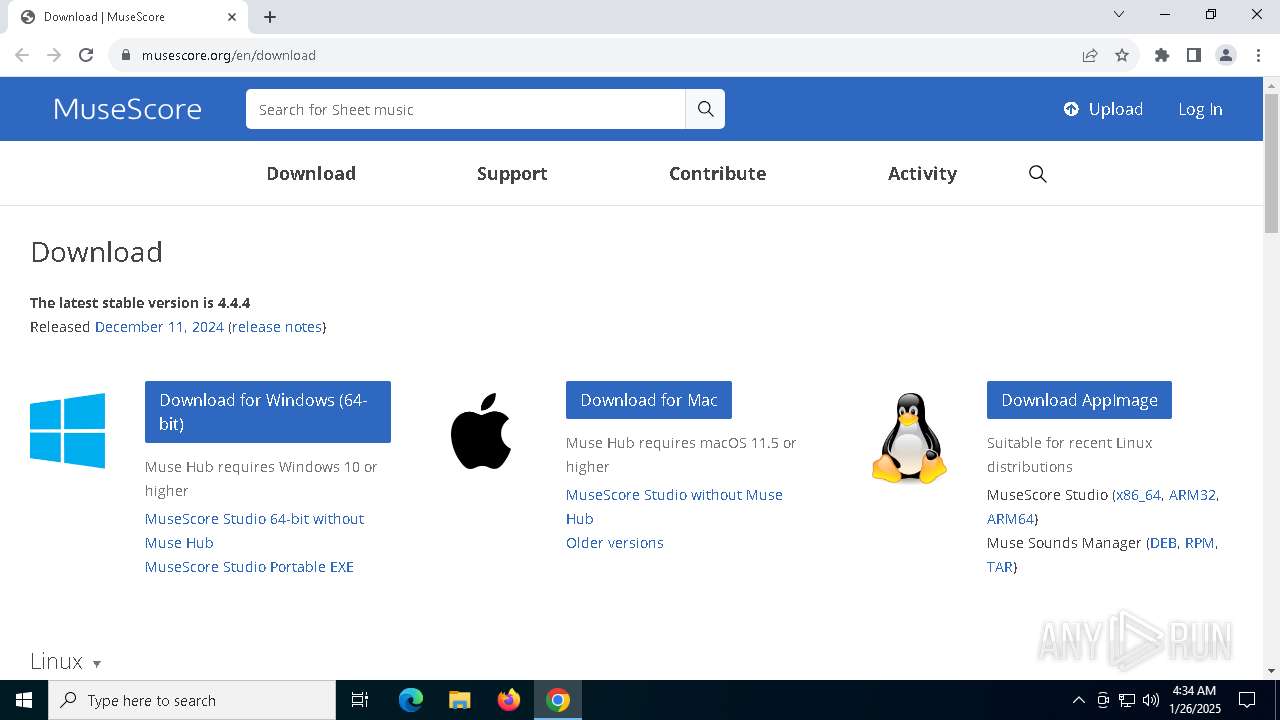
Task: Open Mac MuseScore Studio without Muse Hub link
Action: click(x=674, y=507)
